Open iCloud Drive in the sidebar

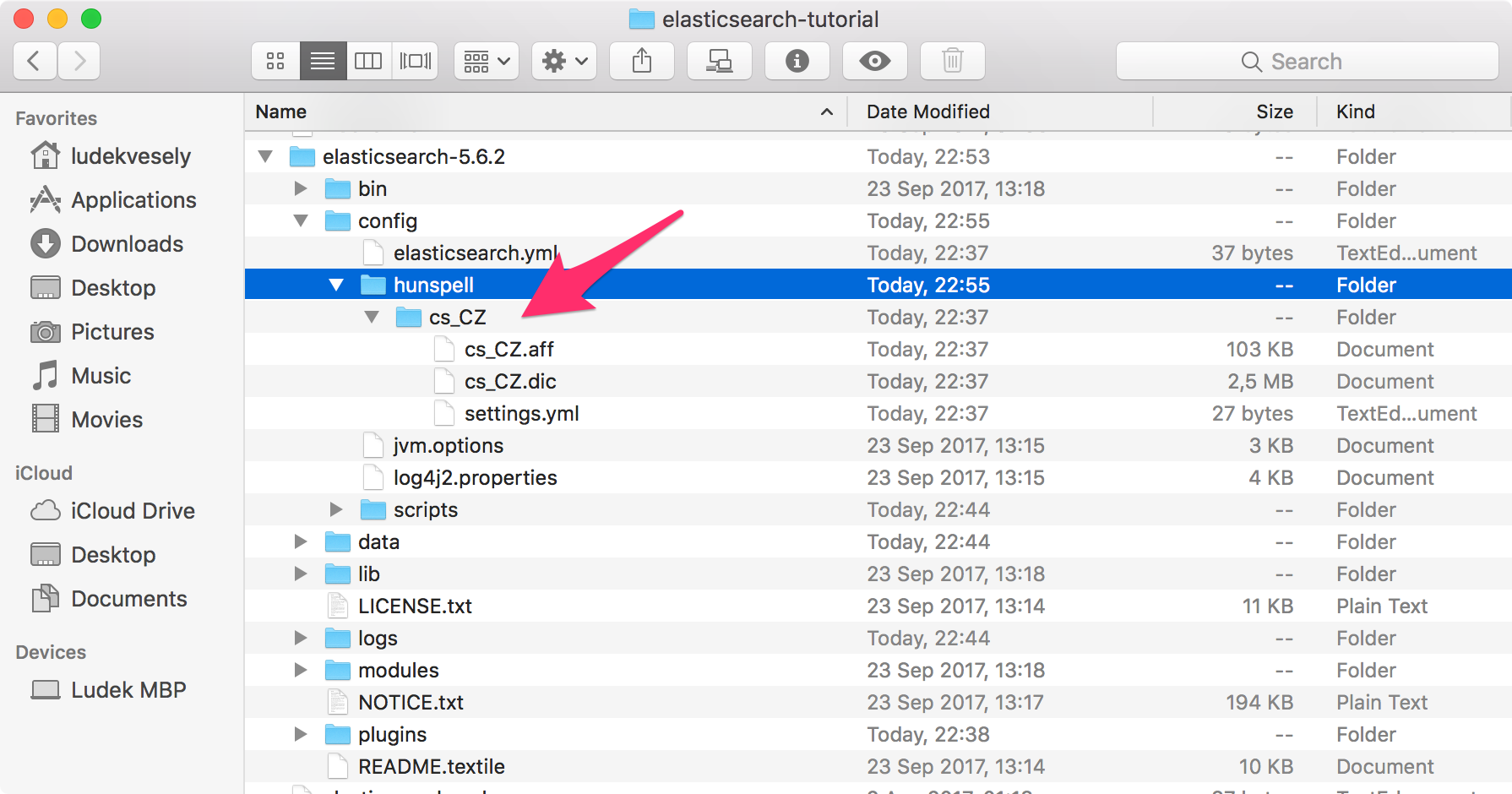112,511
